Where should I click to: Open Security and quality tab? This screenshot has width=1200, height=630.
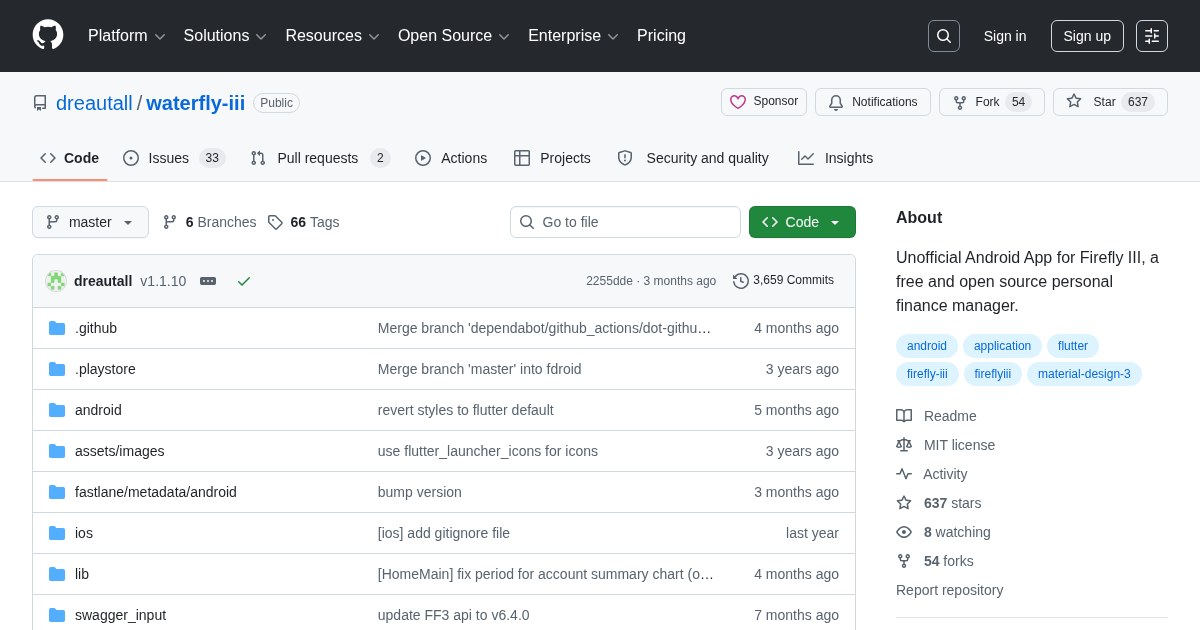tap(694, 158)
